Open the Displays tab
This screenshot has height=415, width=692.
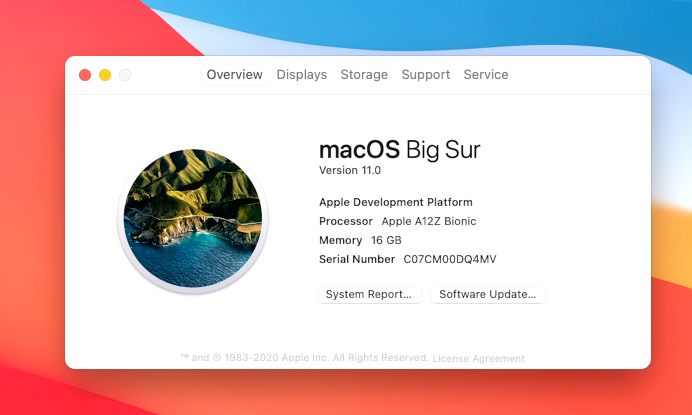pos(301,75)
